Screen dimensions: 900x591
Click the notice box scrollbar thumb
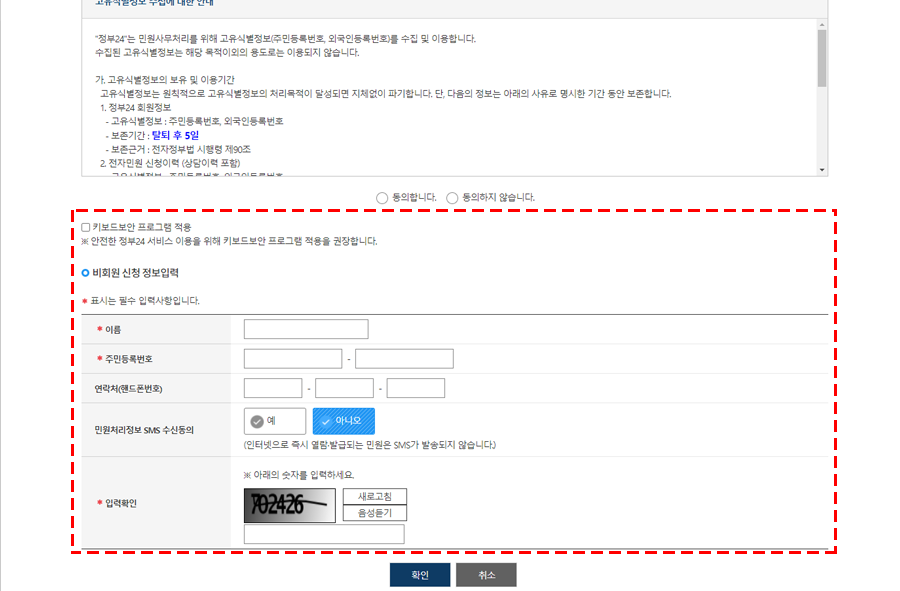822,58
